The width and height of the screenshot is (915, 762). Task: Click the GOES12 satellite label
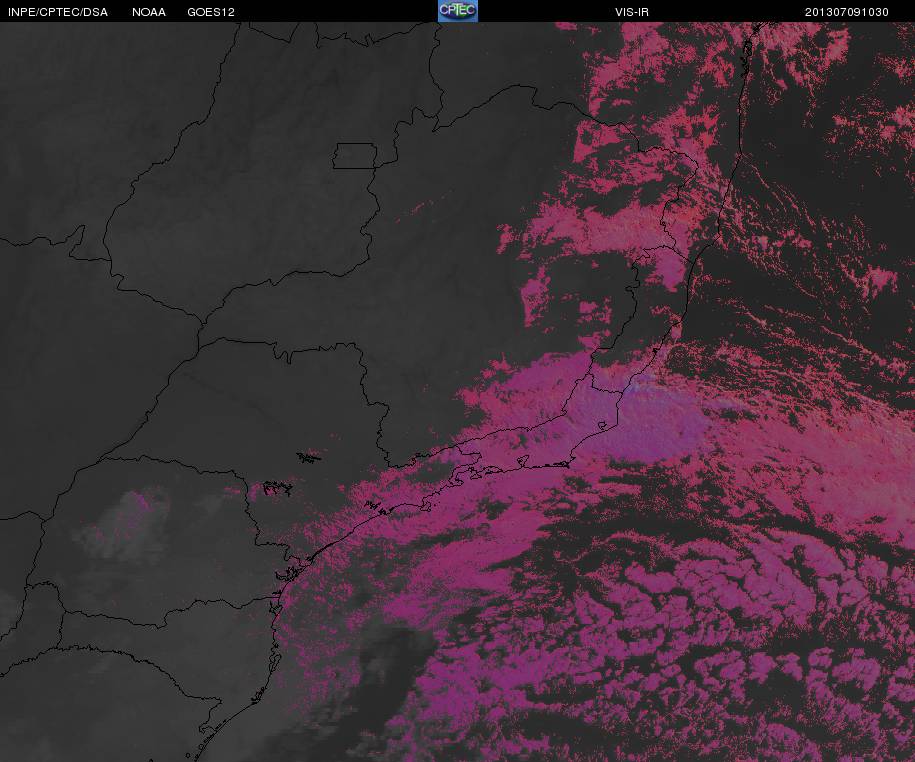211,12
